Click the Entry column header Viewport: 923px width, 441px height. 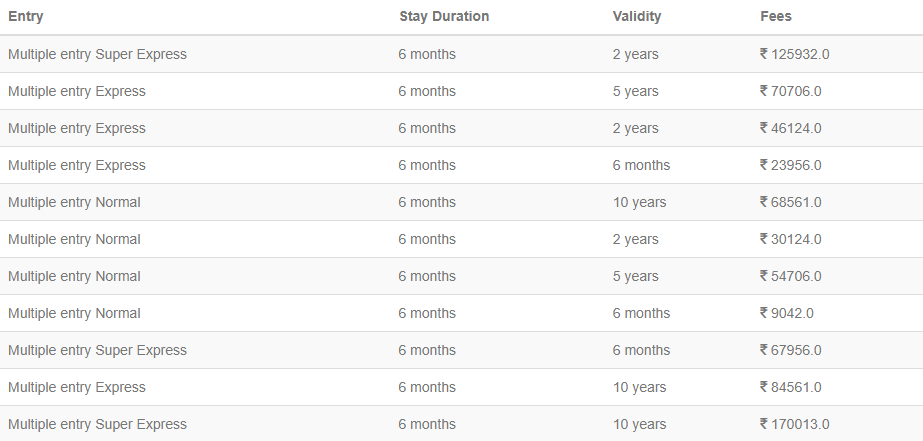click(x=26, y=17)
